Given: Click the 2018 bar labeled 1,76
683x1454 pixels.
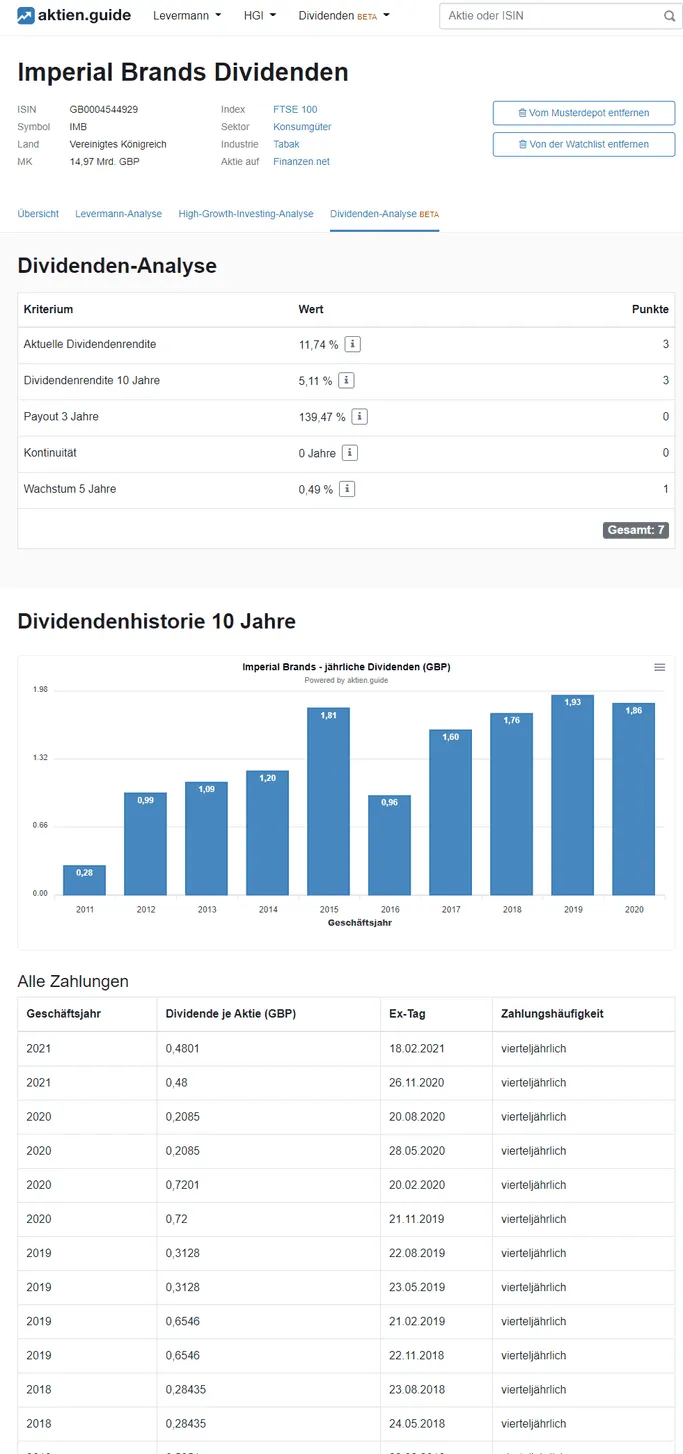Looking at the screenshot, I should [x=511, y=804].
